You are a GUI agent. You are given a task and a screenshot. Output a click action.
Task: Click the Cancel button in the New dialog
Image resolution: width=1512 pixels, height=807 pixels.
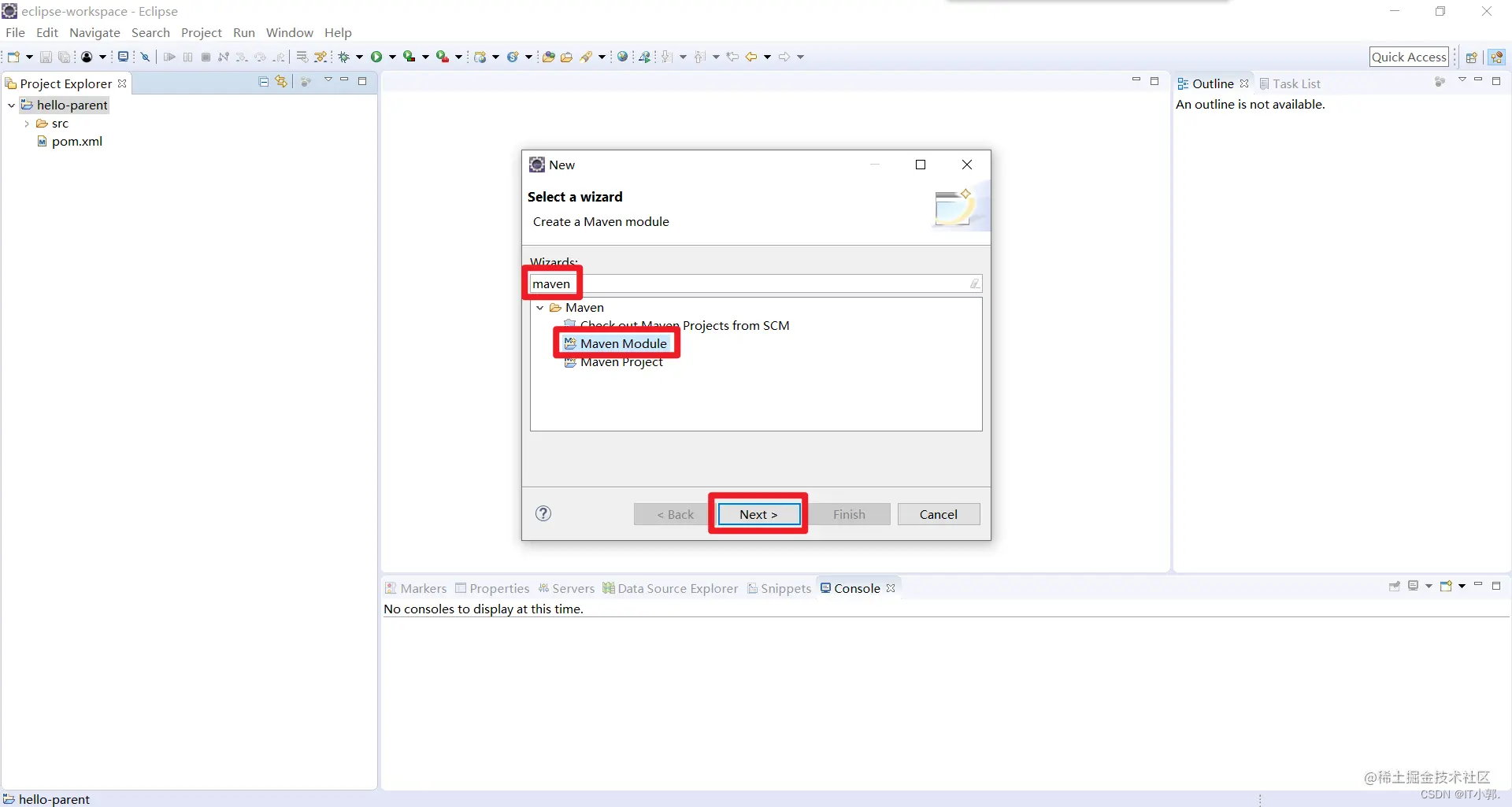[939, 514]
